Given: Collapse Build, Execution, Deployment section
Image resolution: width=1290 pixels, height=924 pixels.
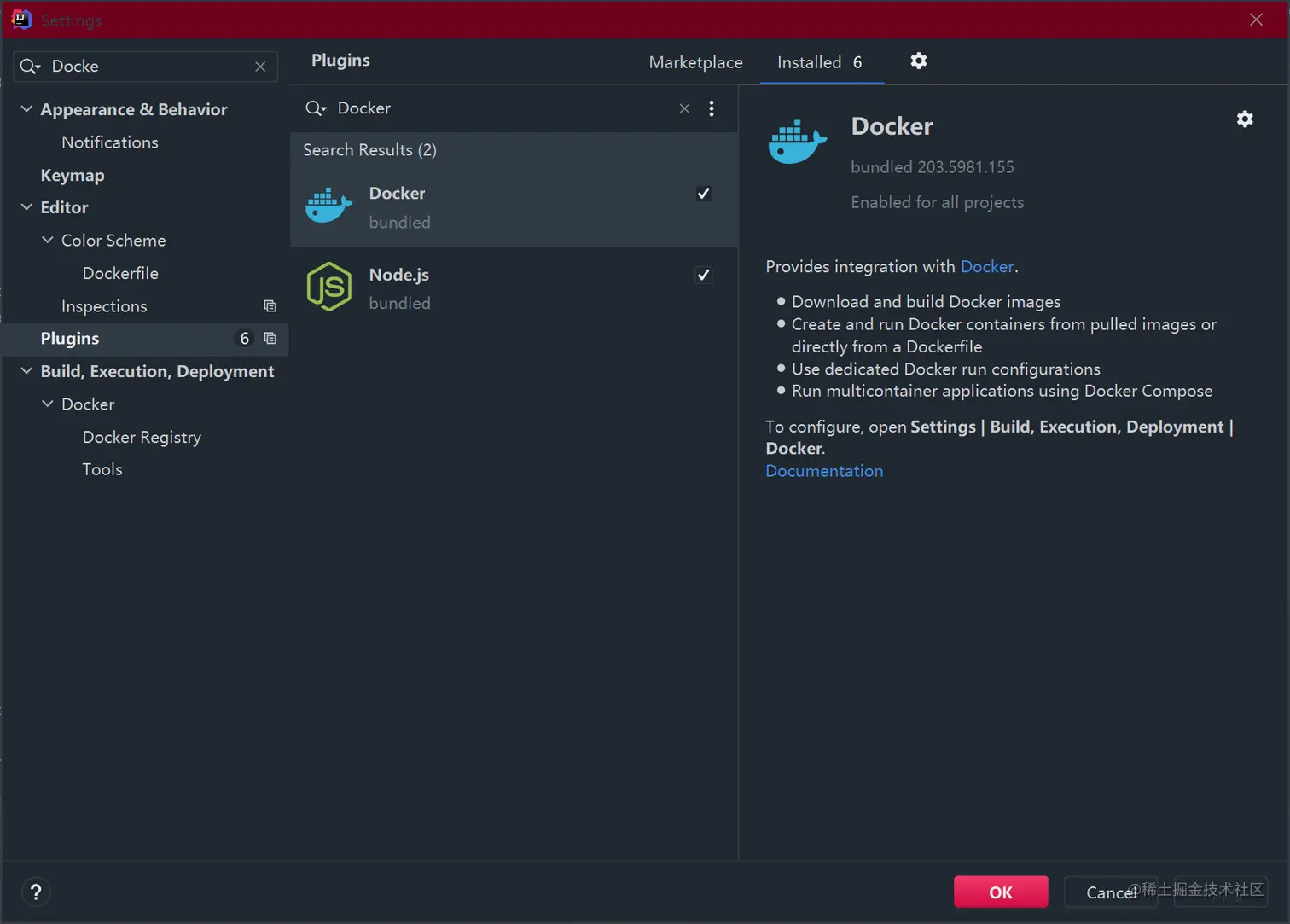Looking at the screenshot, I should click(x=26, y=371).
